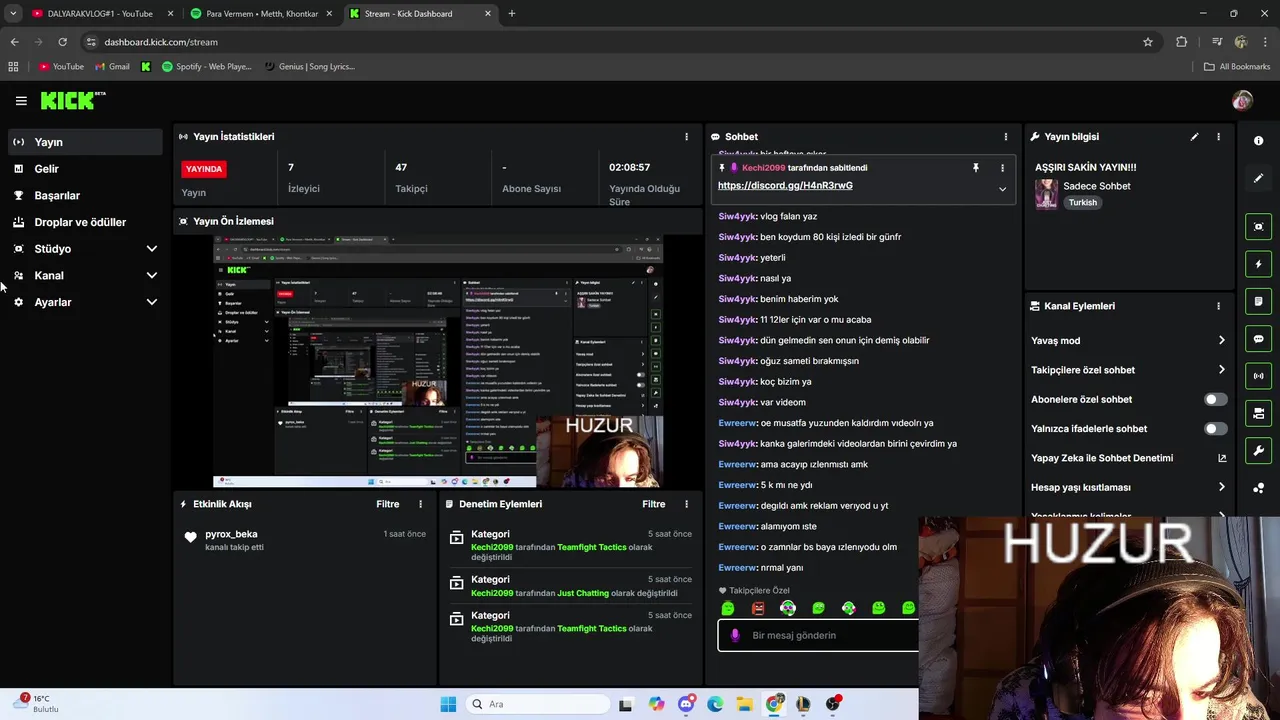Screen dimensions: 1280x720
Task: Open the hamburger menu beside the Kick logo
Action: (x=21, y=101)
